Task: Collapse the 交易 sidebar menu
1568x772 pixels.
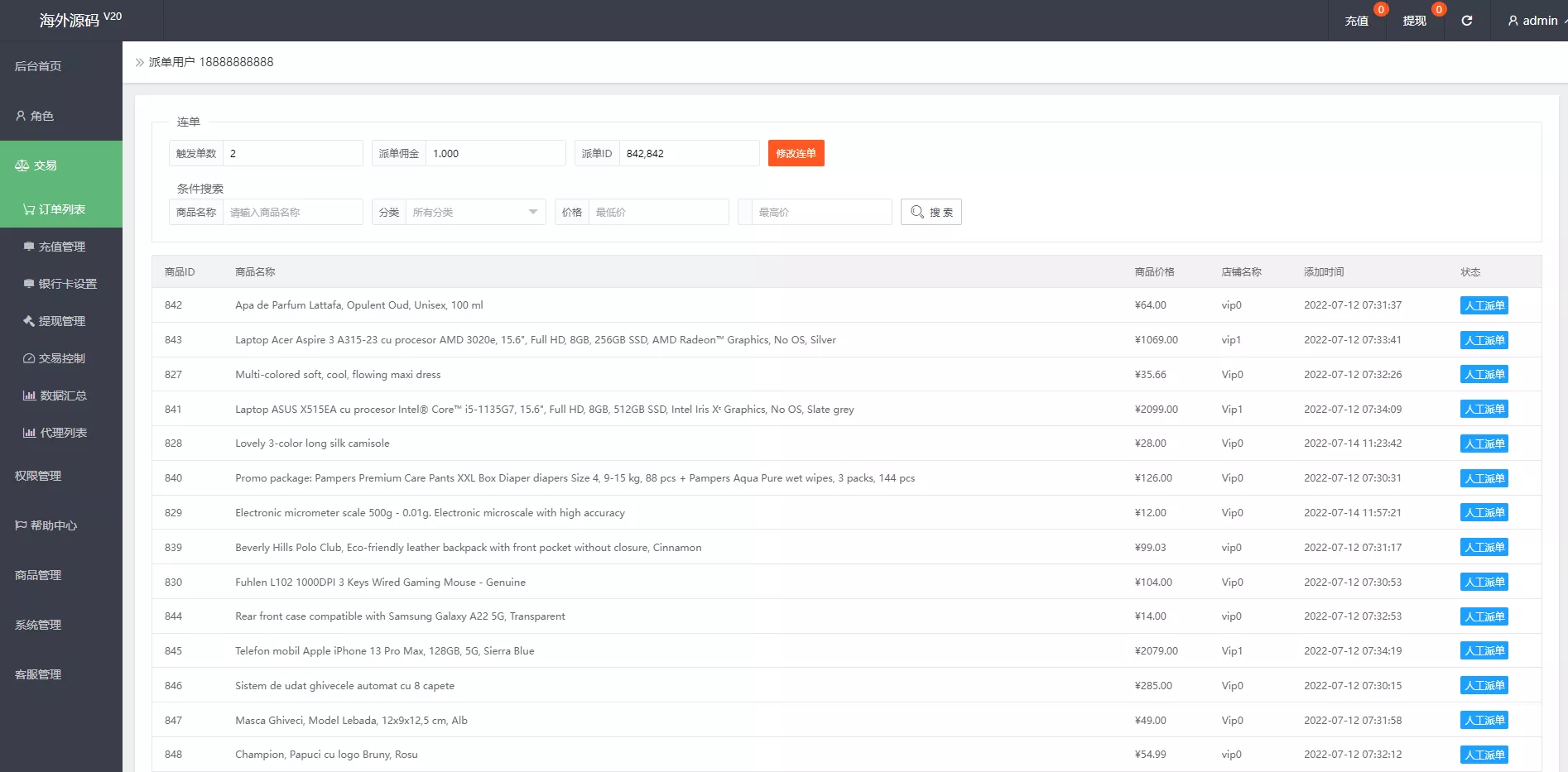Action: pos(61,165)
